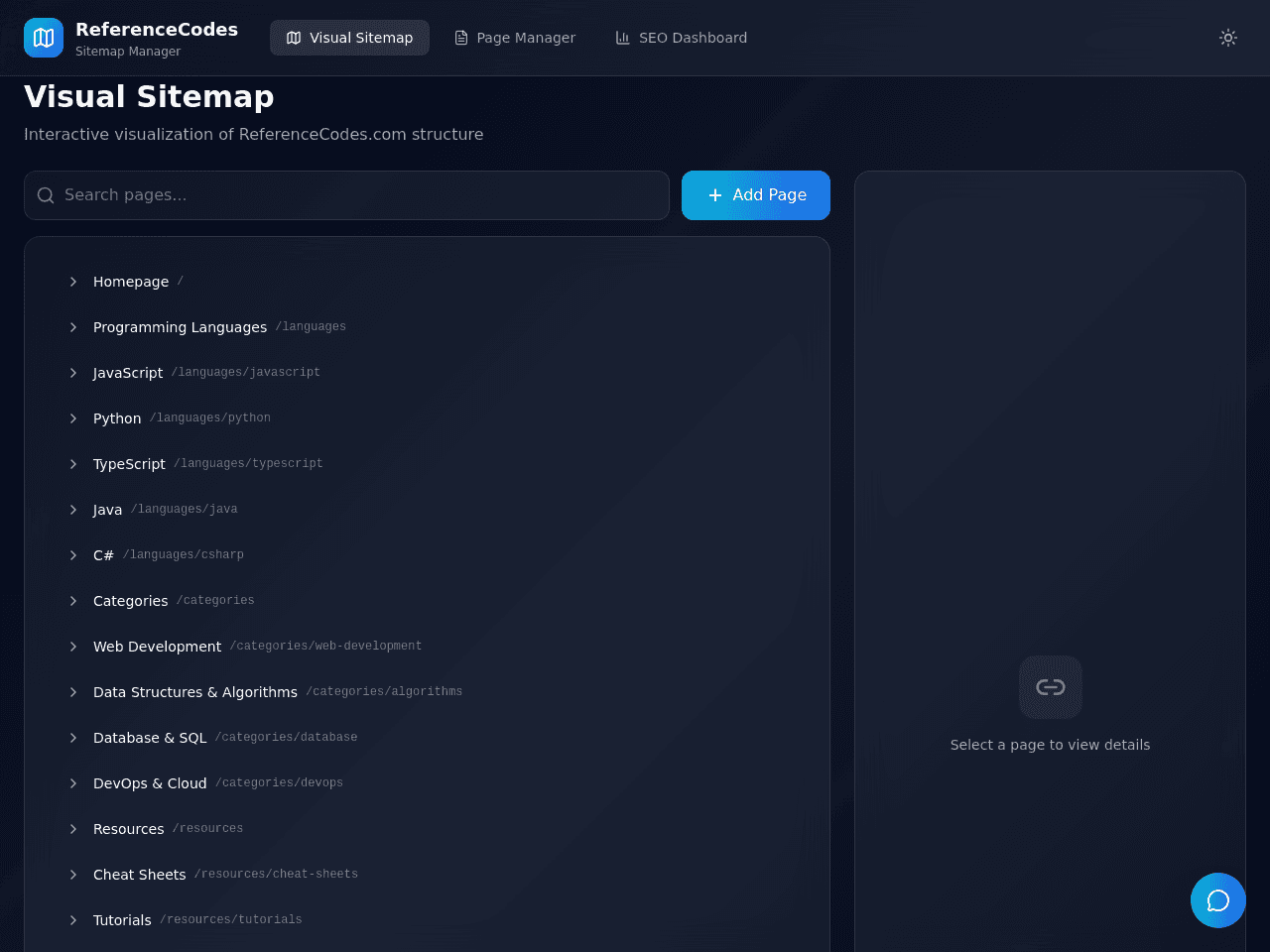The height and width of the screenshot is (952, 1270).
Task: Select the Resources page label
Action: (128, 829)
